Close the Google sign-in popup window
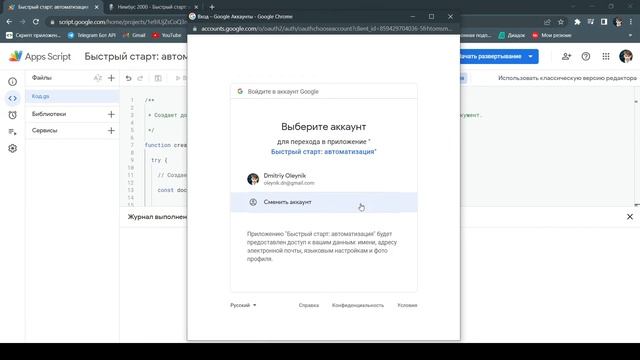This screenshot has height=360, width=640. (x=450, y=16)
